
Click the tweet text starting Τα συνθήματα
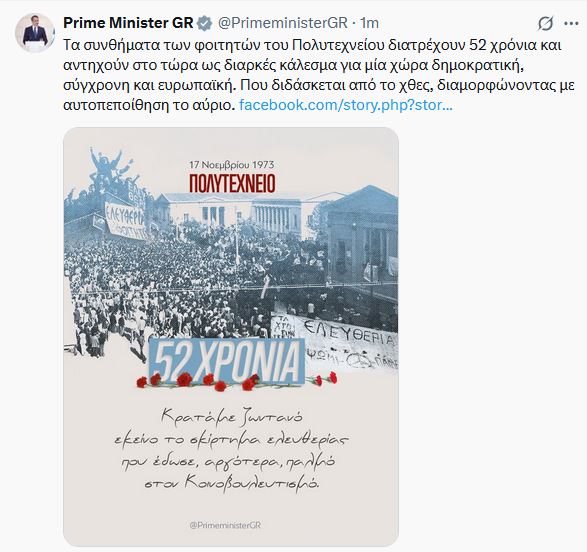point(319,75)
